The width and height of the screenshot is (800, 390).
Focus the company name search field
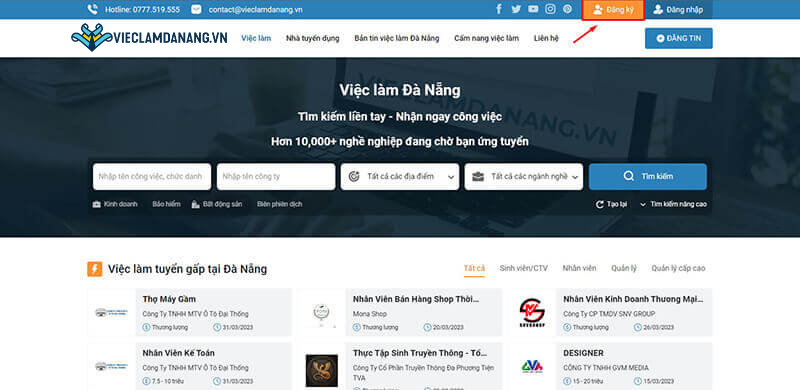coord(276,177)
